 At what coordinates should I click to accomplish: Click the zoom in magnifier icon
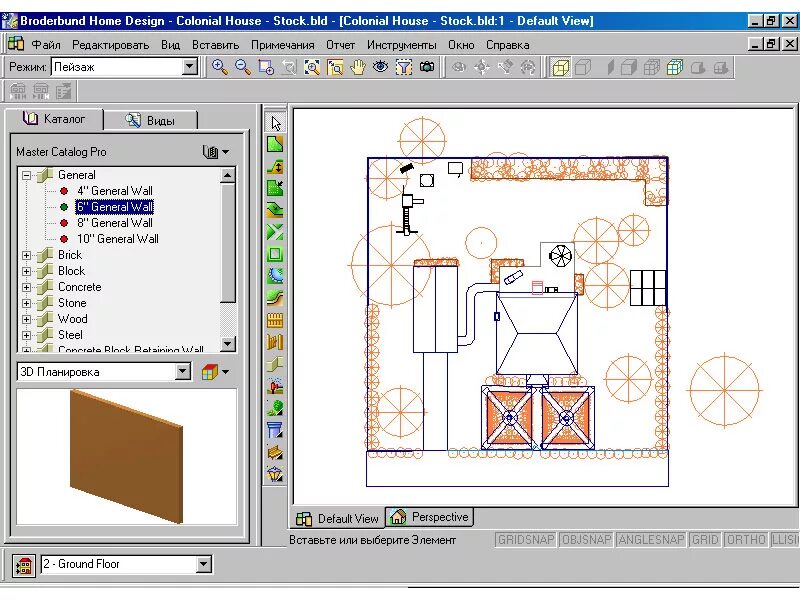[220, 67]
